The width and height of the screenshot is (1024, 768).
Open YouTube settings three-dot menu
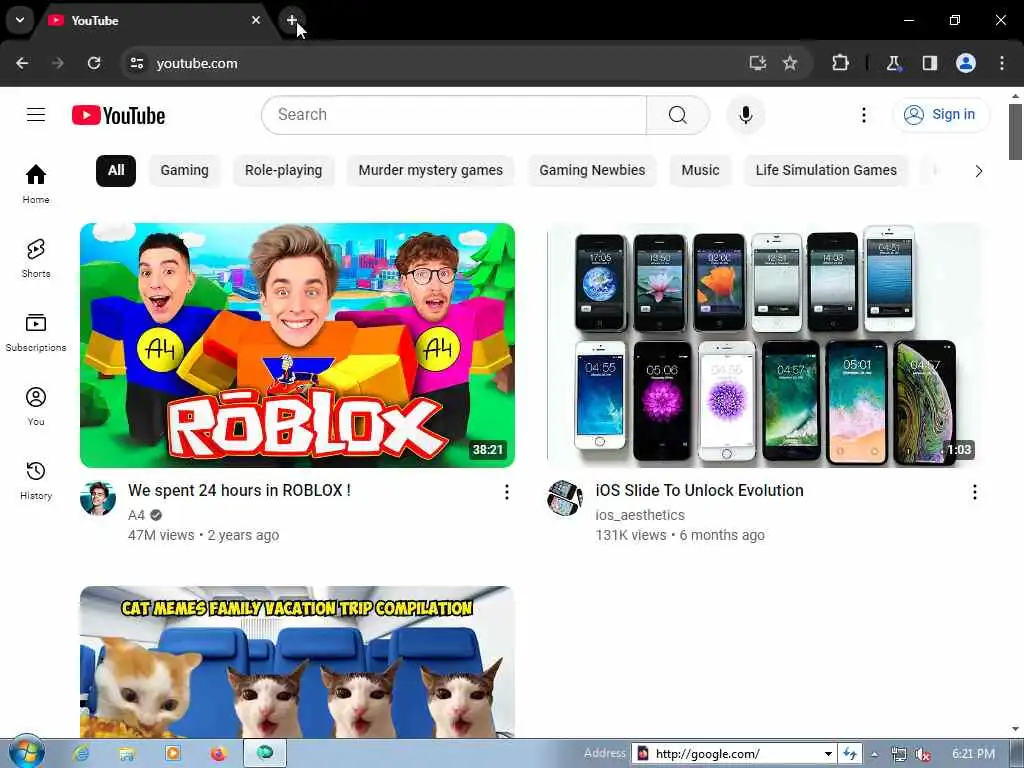[x=863, y=115]
